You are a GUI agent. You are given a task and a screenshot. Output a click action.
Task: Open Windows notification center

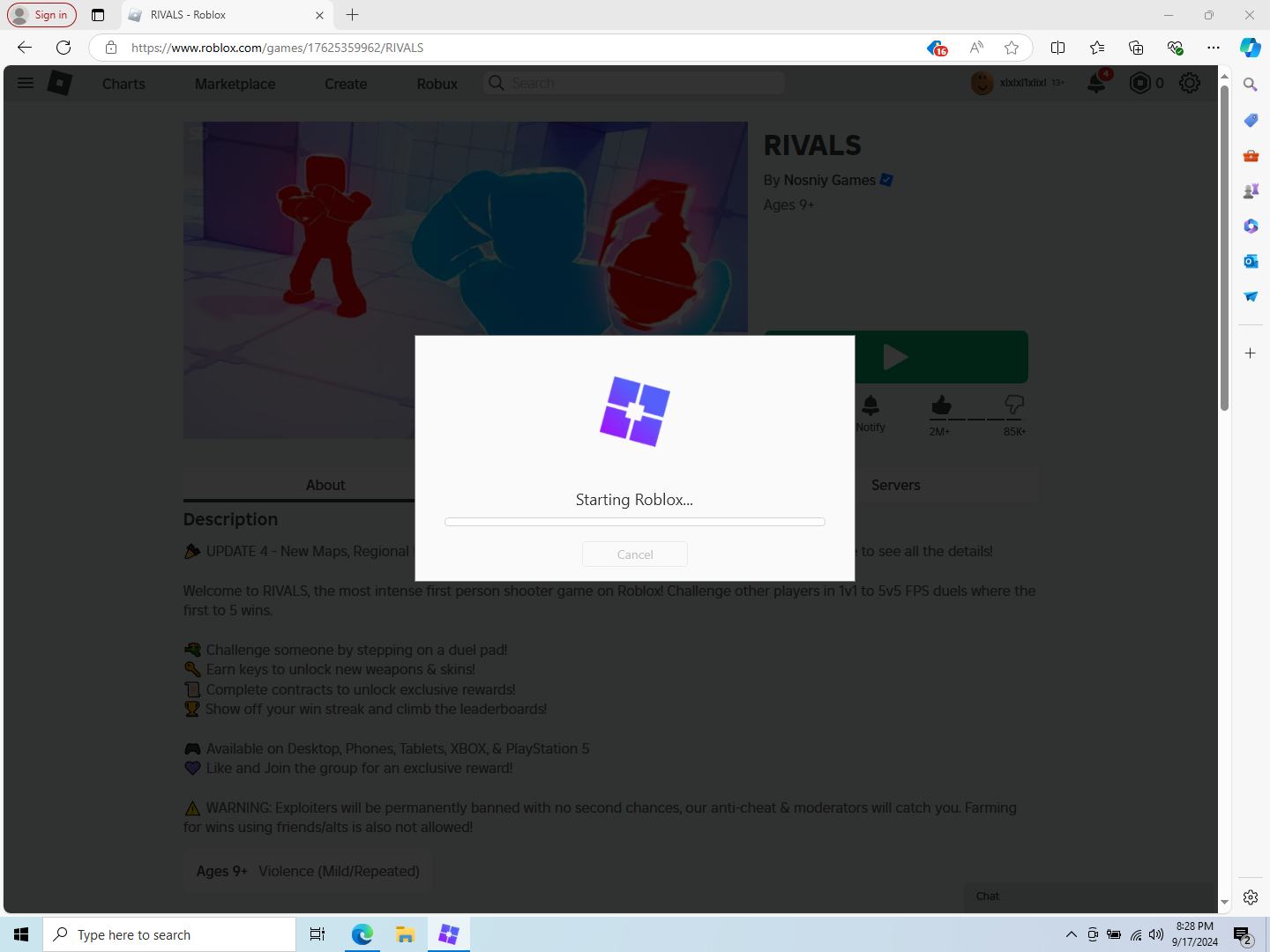[1243, 934]
